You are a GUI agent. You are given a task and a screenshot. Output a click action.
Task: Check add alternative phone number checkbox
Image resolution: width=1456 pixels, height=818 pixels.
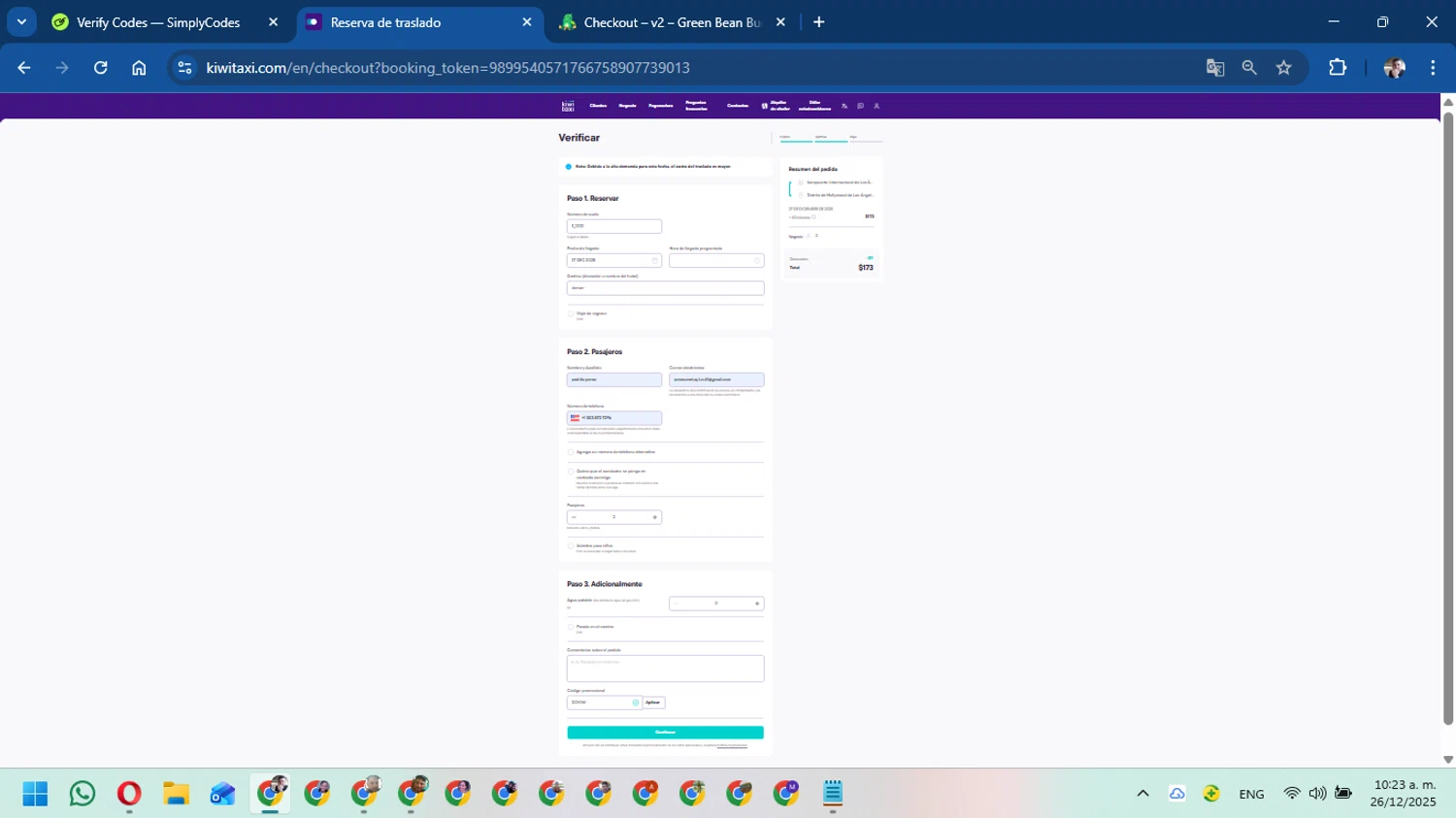[571, 452]
